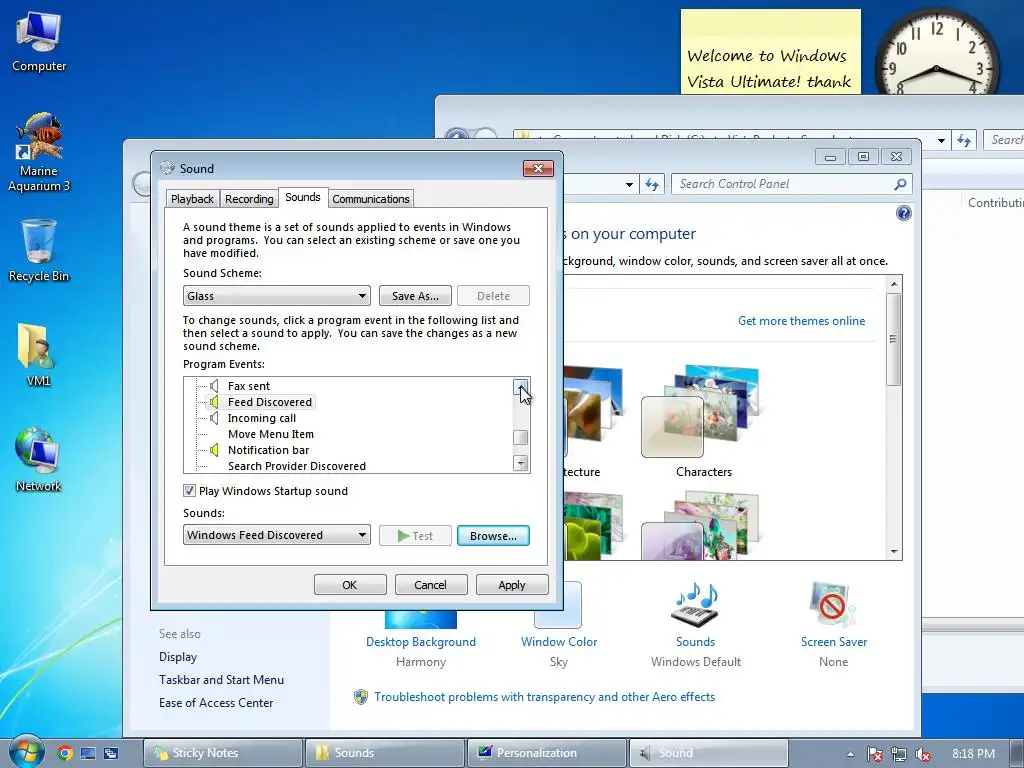
Task: Switch to the Sounds tab
Action: coord(302,197)
